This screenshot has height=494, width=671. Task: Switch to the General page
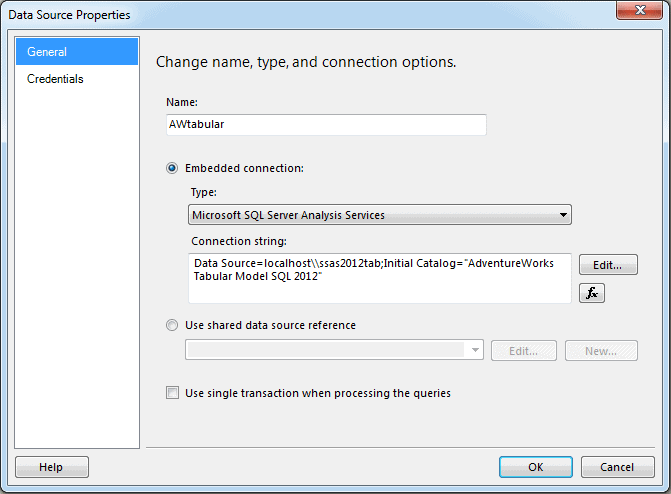tap(77, 52)
